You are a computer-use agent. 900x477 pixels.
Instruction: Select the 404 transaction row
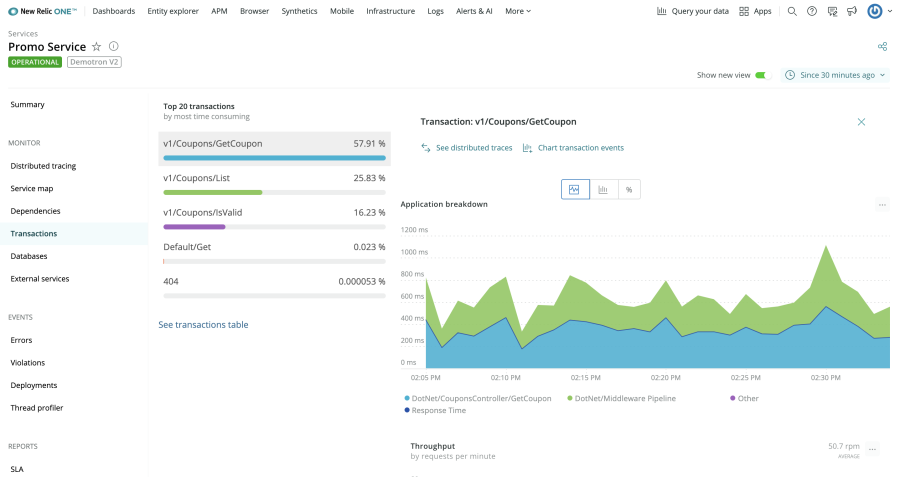point(274,287)
